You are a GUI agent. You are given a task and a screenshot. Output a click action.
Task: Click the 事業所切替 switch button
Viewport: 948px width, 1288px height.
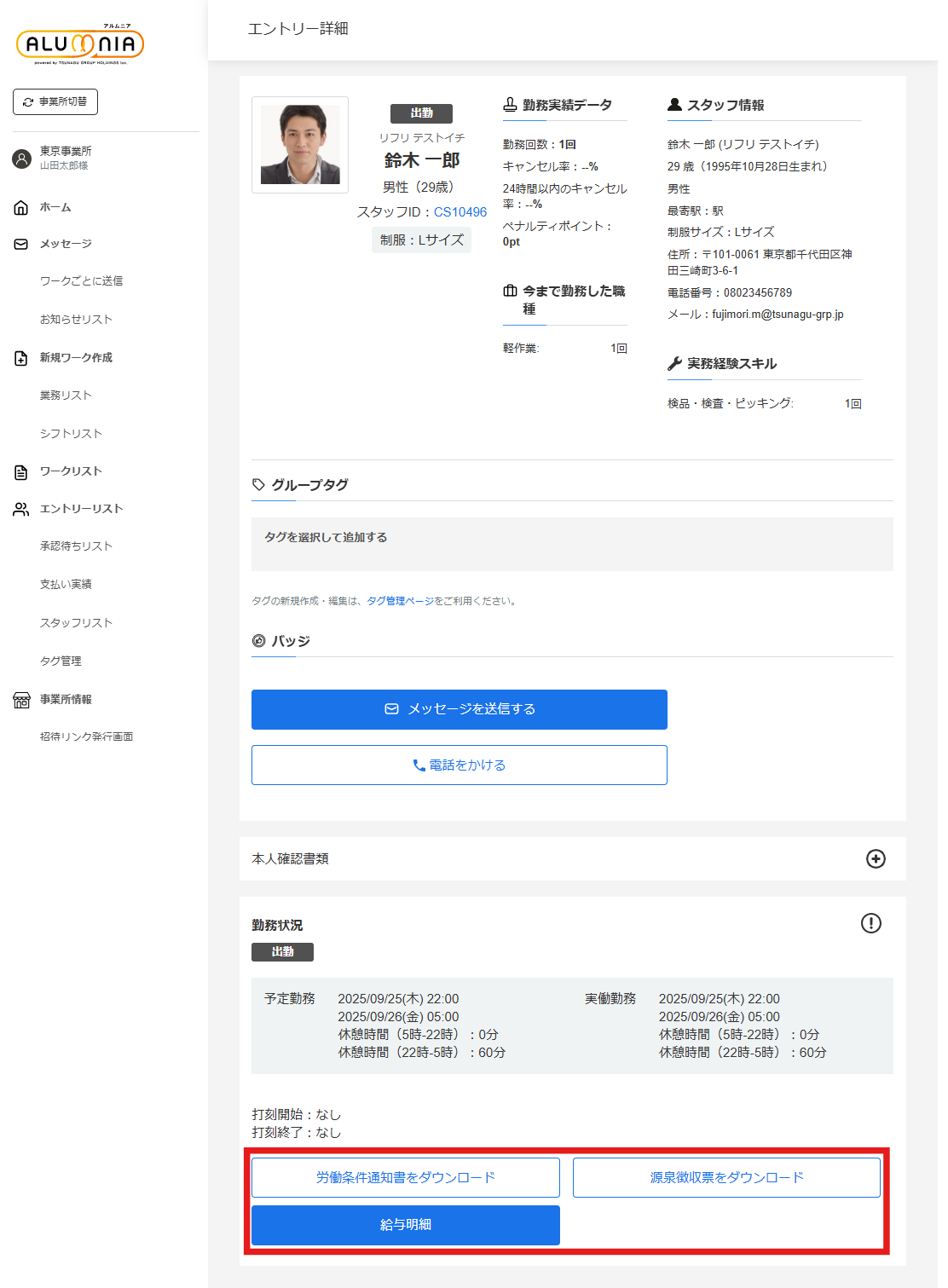pos(55,101)
